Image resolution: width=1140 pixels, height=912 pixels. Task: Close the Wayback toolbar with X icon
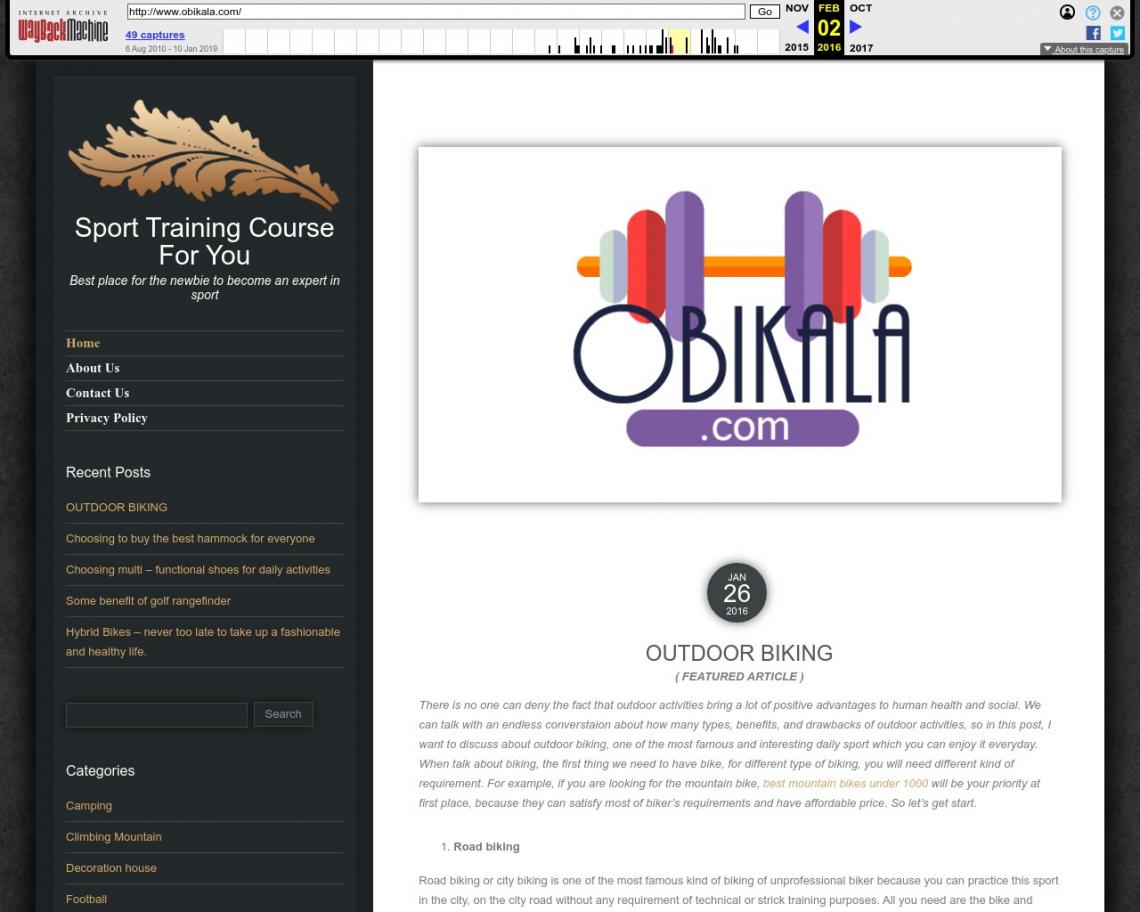click(1117, 12)
